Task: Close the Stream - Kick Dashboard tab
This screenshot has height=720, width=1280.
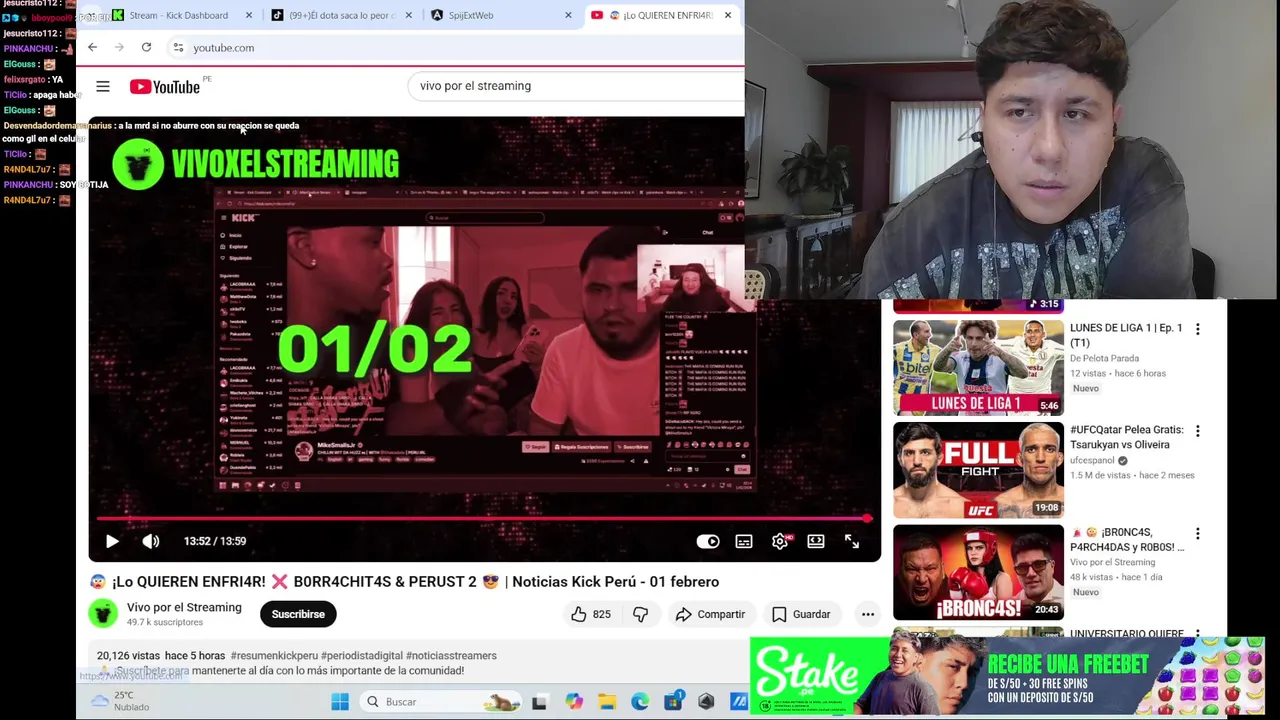Action: pos(249,15)
